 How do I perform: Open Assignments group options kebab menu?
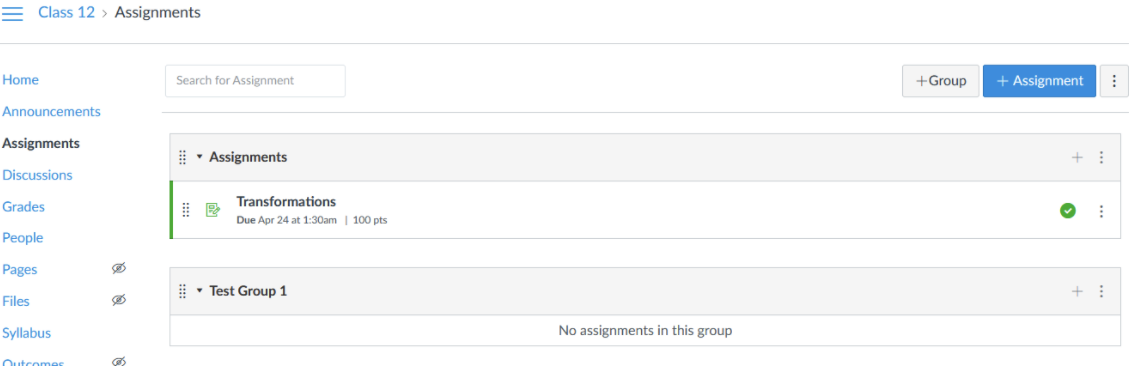tap(1101, 157)
